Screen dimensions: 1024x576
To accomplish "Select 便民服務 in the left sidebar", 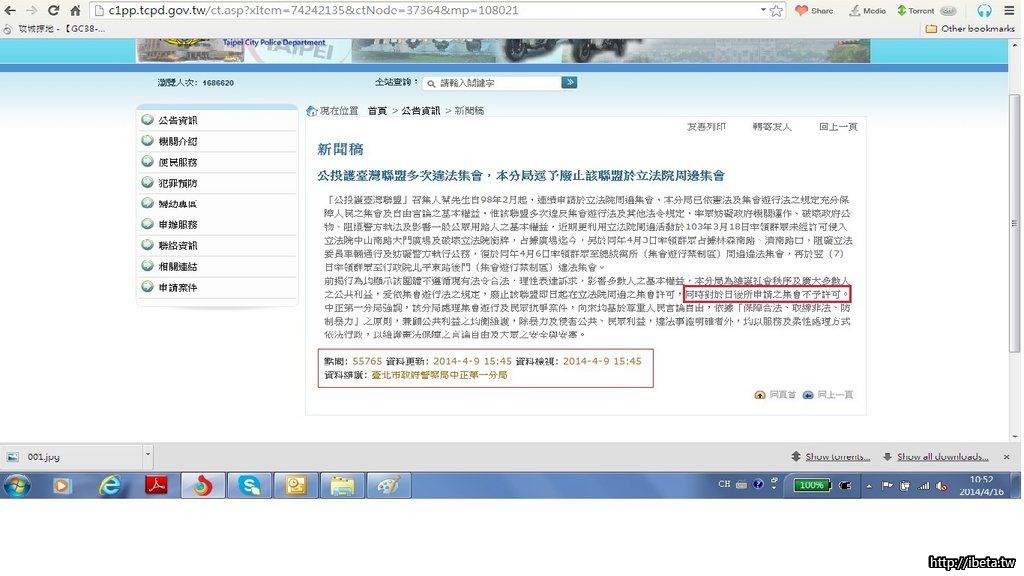I will point(177,162).
